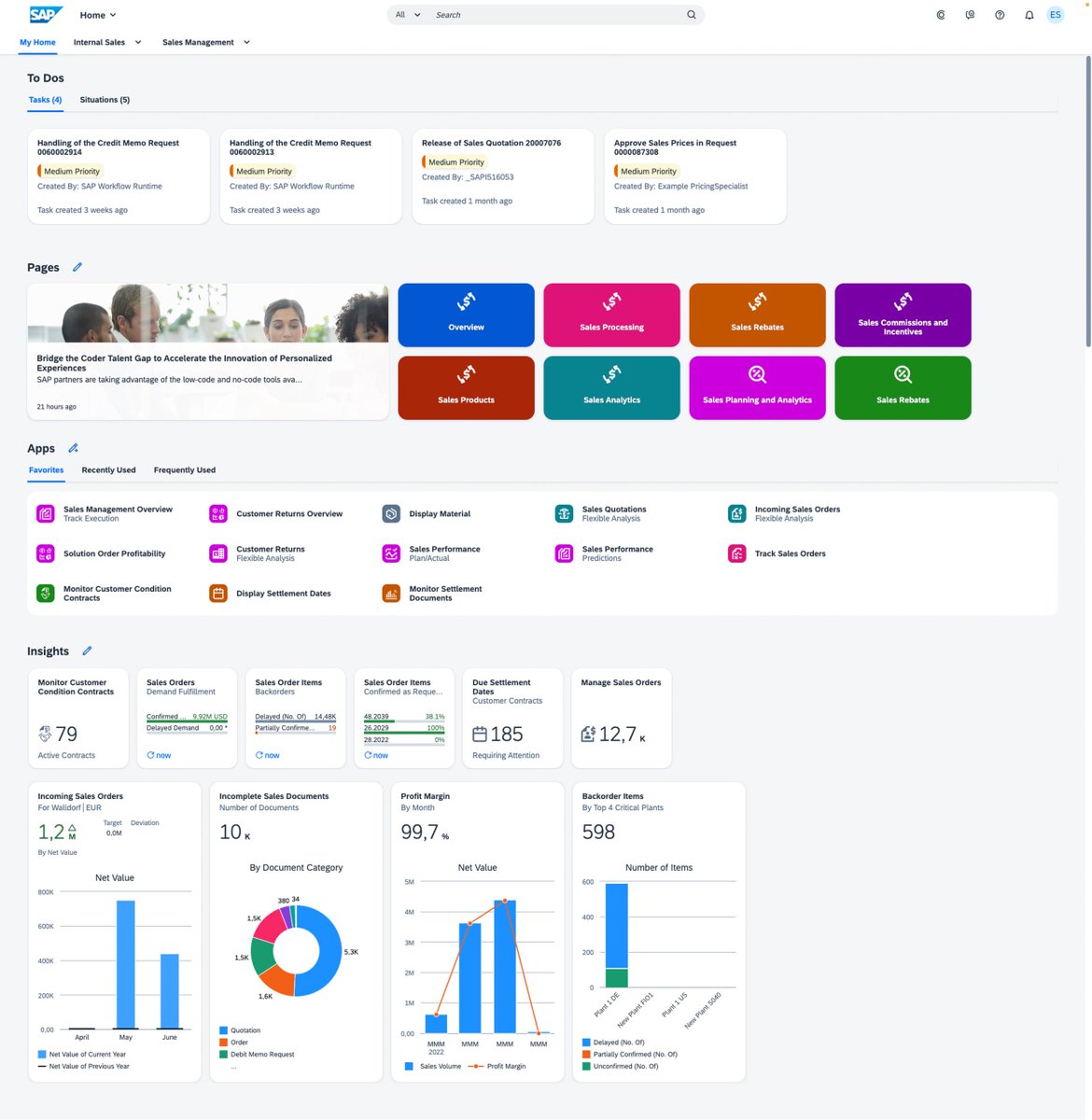Edit the Insights section pencil icon
Screen dimensions: 1092x1120
pyautogui.click(x=87, y=651)
